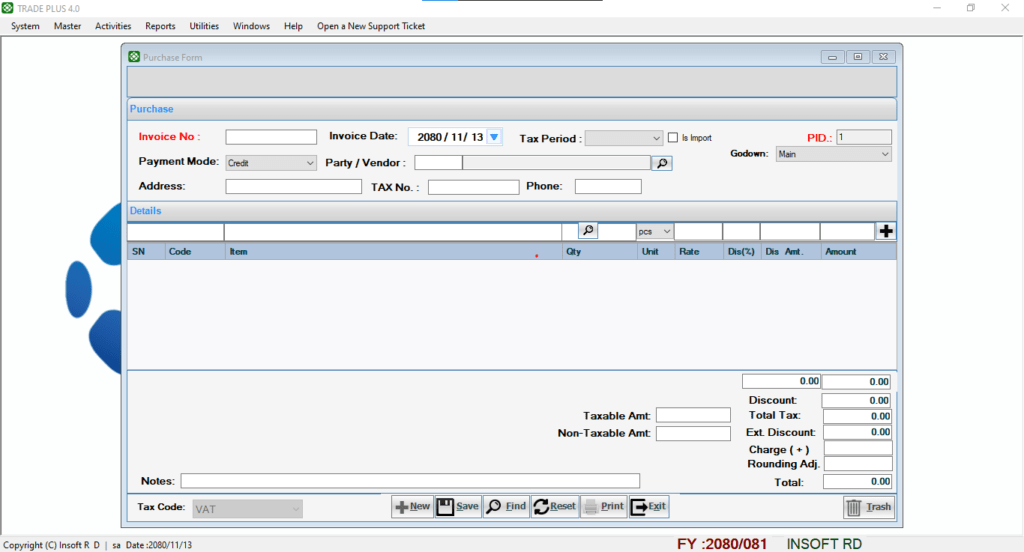Open the Reports menu
This screenshot has height=552, width=1024.
[x=160, y=26]
